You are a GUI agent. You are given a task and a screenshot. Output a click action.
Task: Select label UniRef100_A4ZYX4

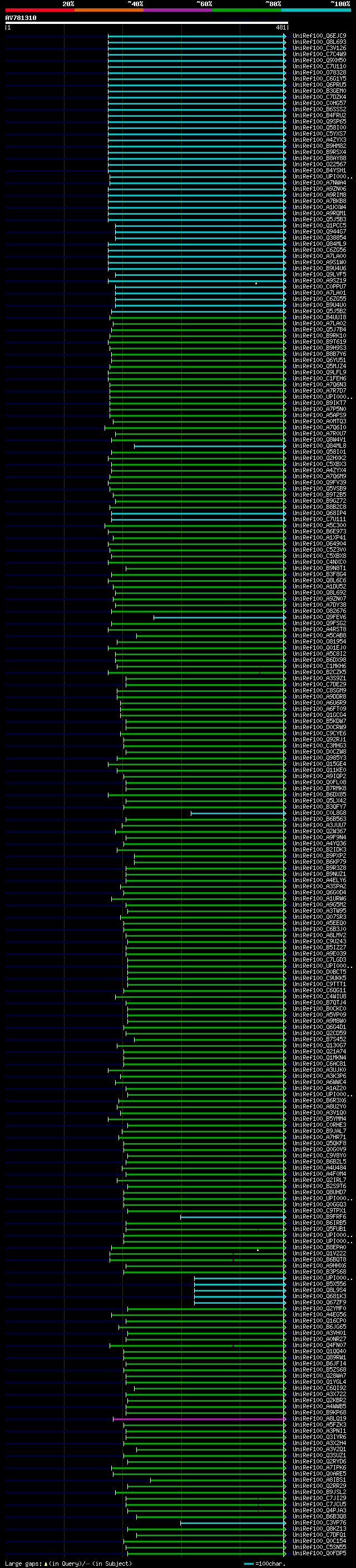pos(319,471)
